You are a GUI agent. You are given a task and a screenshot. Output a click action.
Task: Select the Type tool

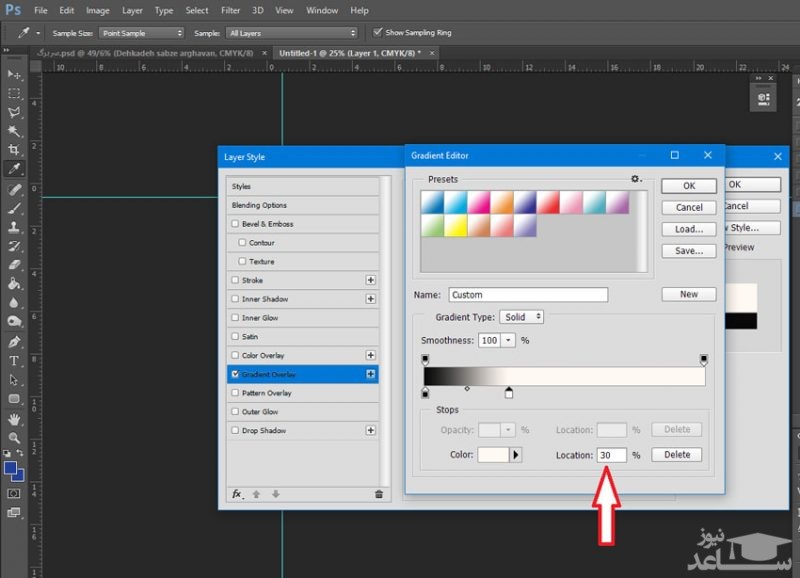pos(14,360)
